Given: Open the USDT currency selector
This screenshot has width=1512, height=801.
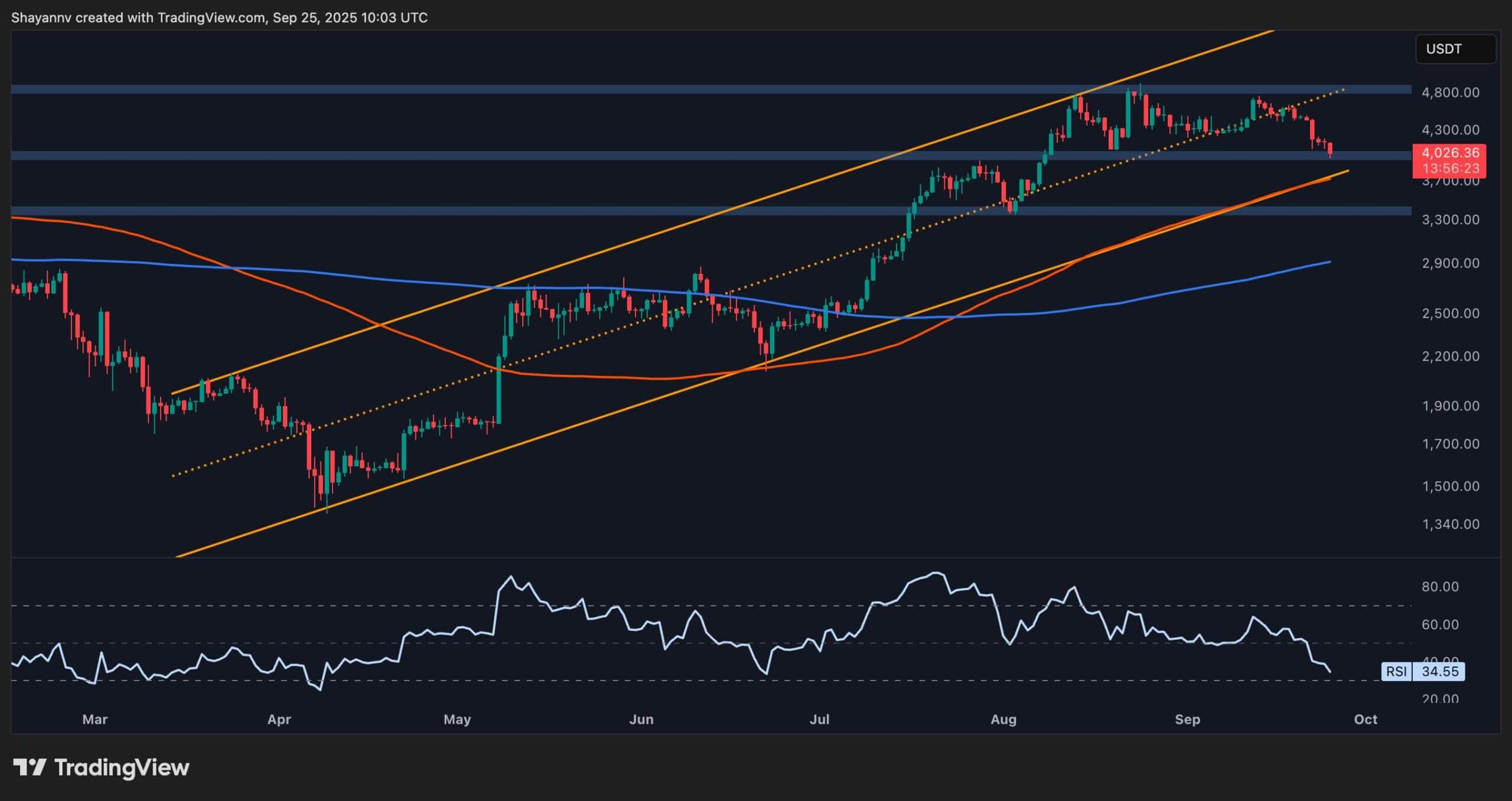Looking at the screenshot, I should click(x=1455, y=49).
